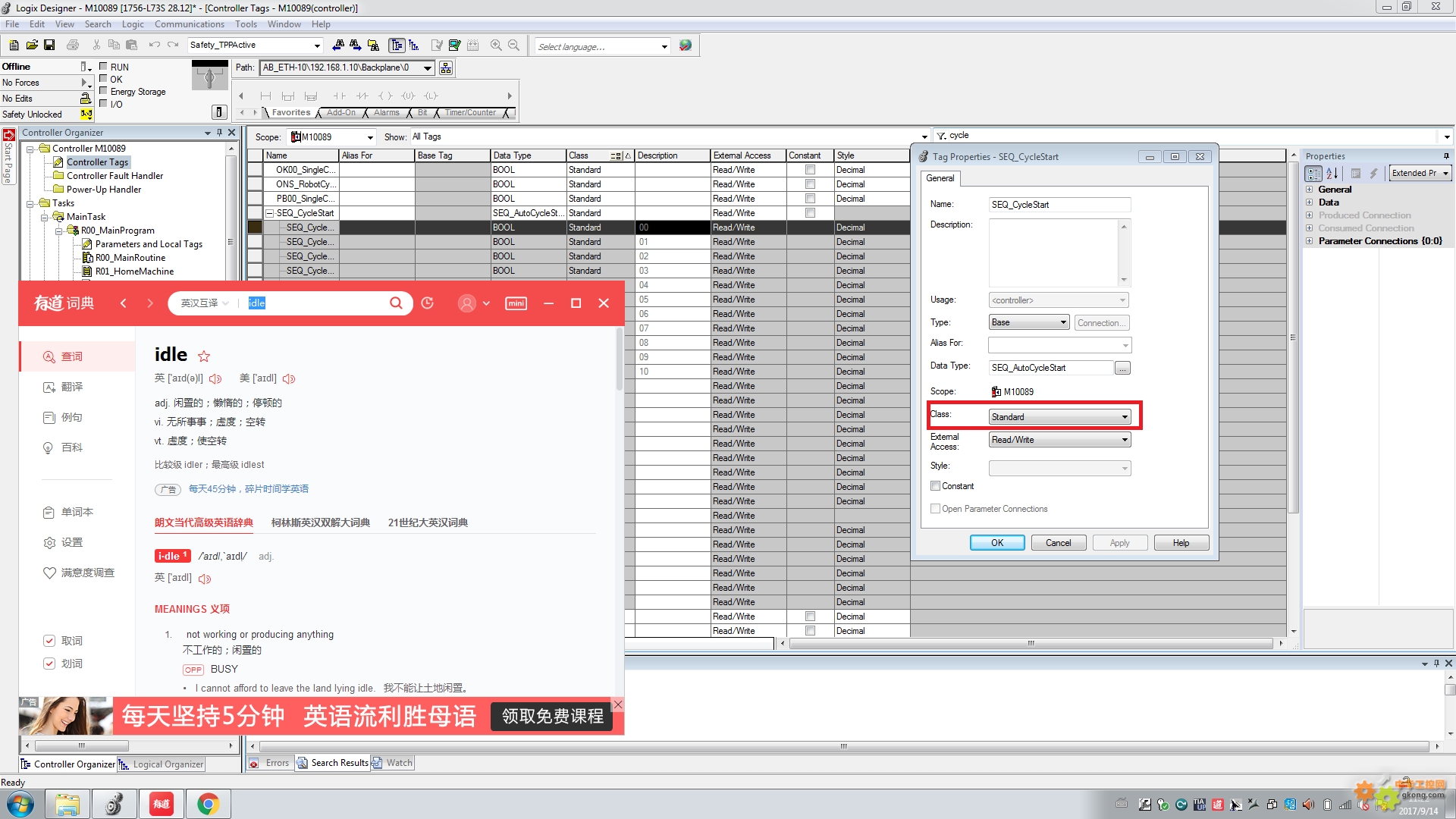The height and width of the screenshot is (819, 1456).
Task: Click the Zoom In magnifier icon
Action: coord(496,45)
